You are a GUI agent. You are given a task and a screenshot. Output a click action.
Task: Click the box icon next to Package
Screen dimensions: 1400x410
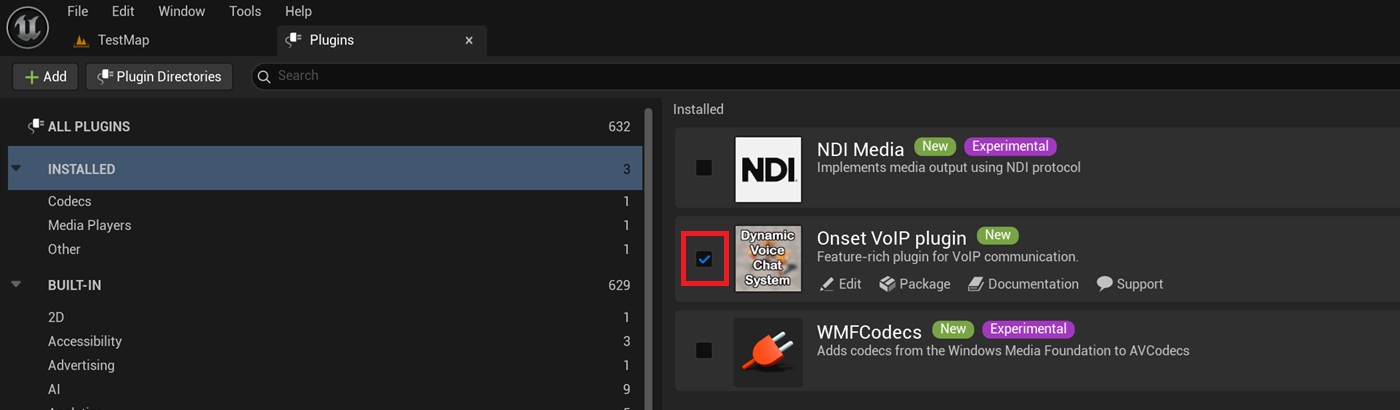click(887, 284)
